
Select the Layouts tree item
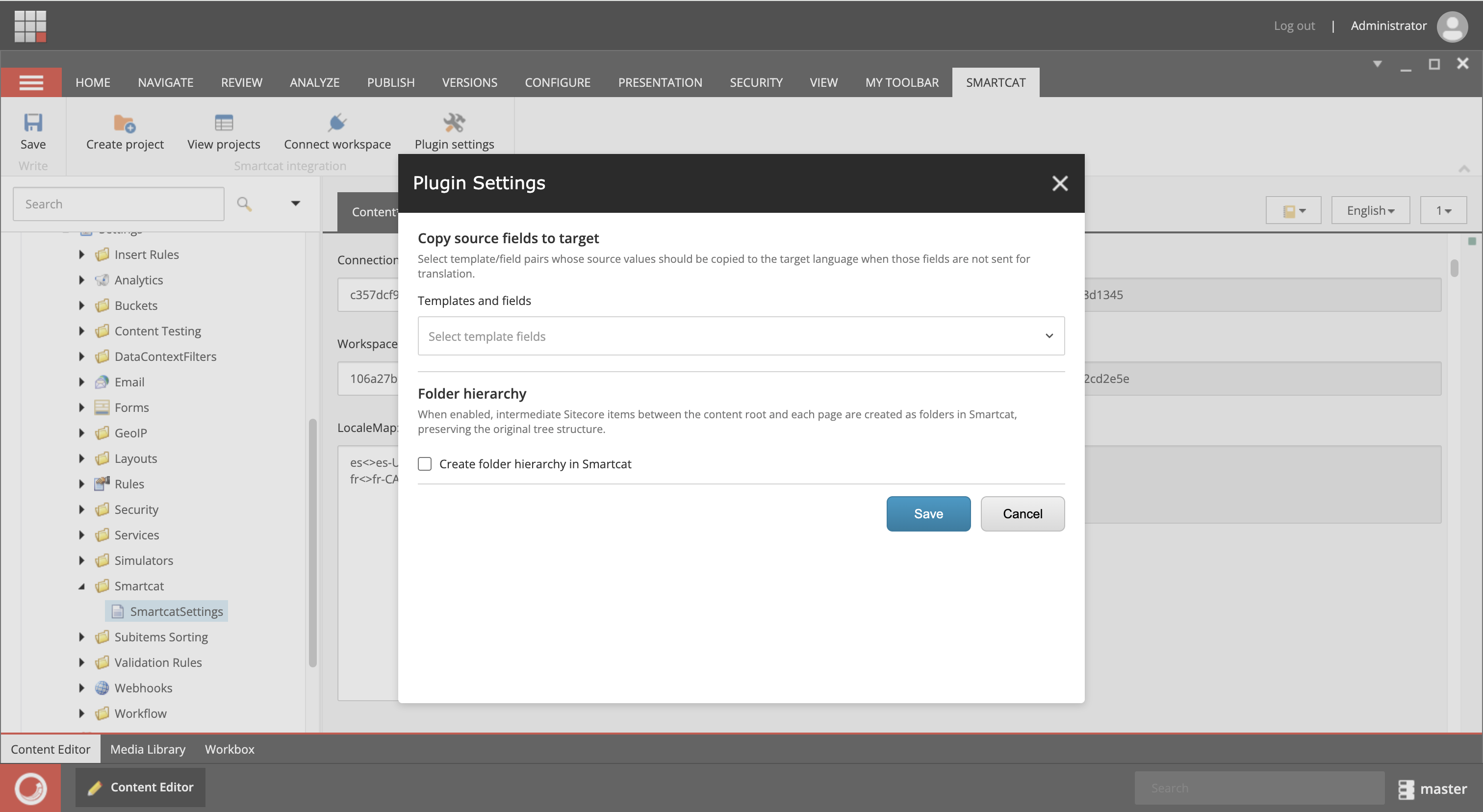pos(136,458)
